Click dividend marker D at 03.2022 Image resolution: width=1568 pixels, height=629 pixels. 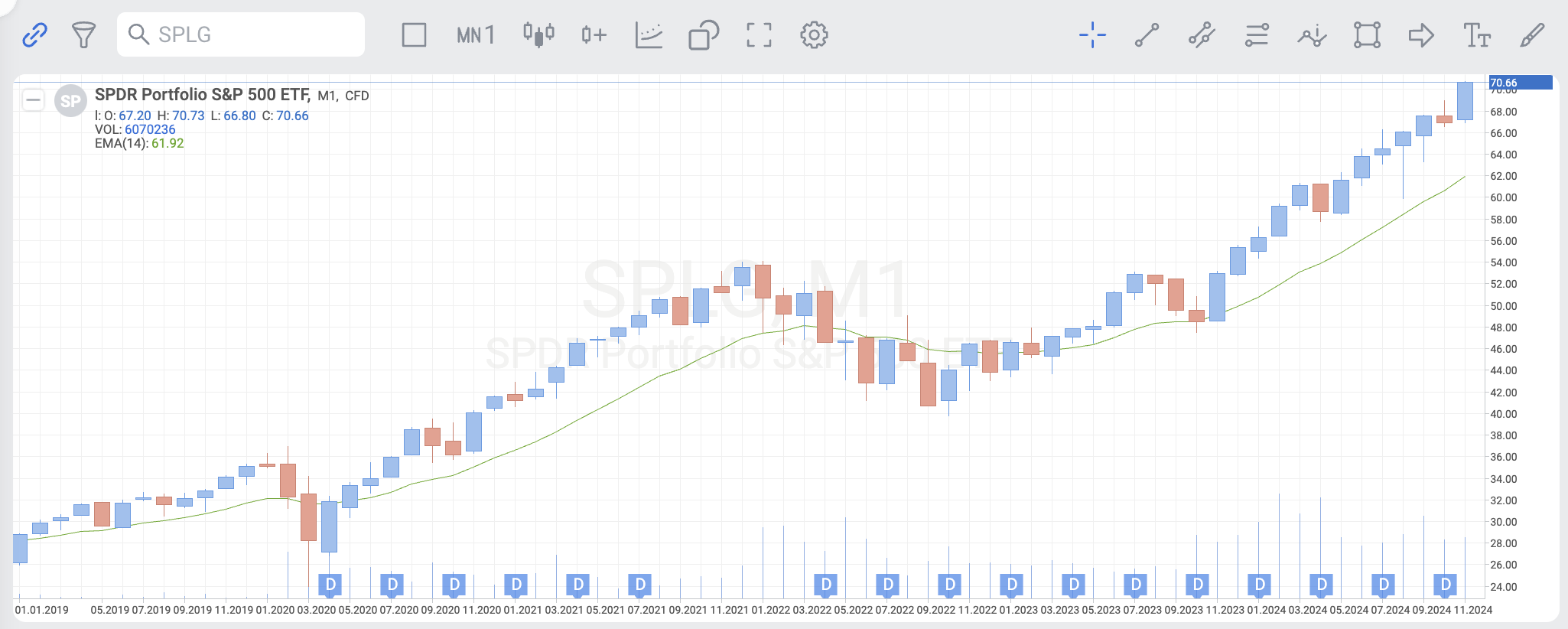(826, 585)
